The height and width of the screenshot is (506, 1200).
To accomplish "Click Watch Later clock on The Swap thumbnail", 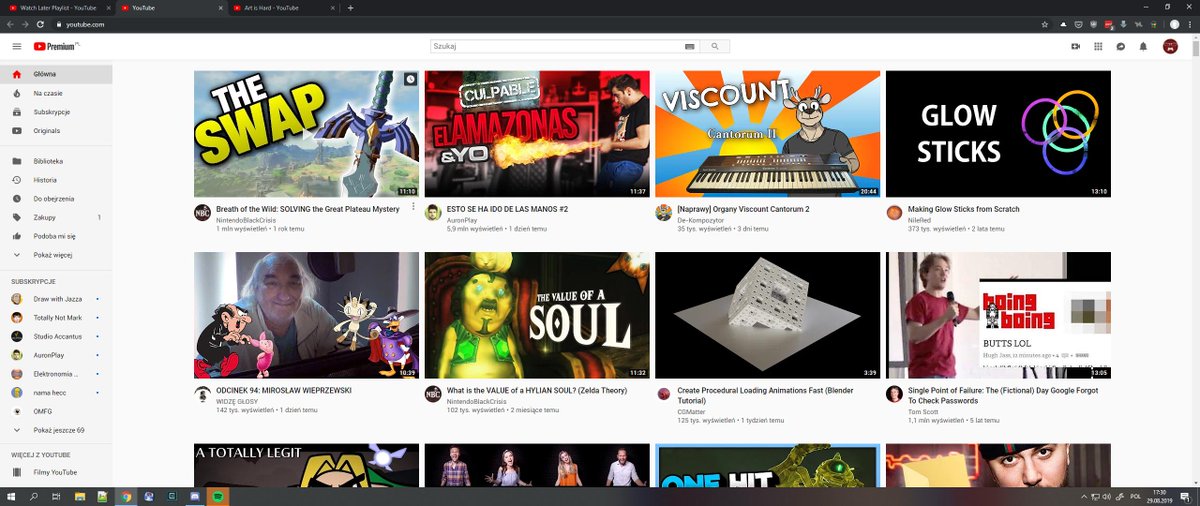I will [x=410, y=79].
